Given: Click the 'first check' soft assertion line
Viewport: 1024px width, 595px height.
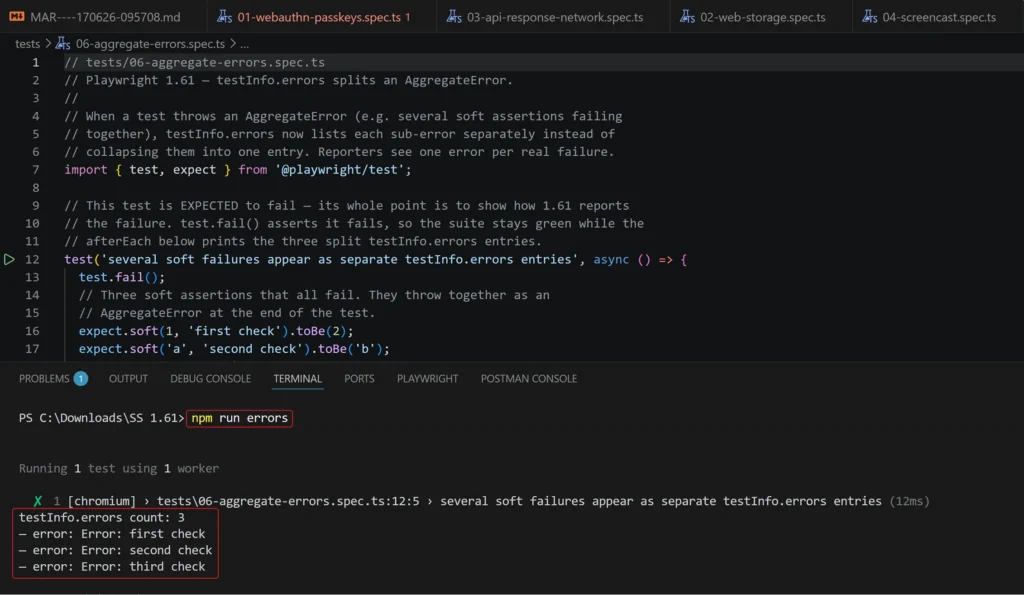Looking at the screenshot, I should [216, 331].
